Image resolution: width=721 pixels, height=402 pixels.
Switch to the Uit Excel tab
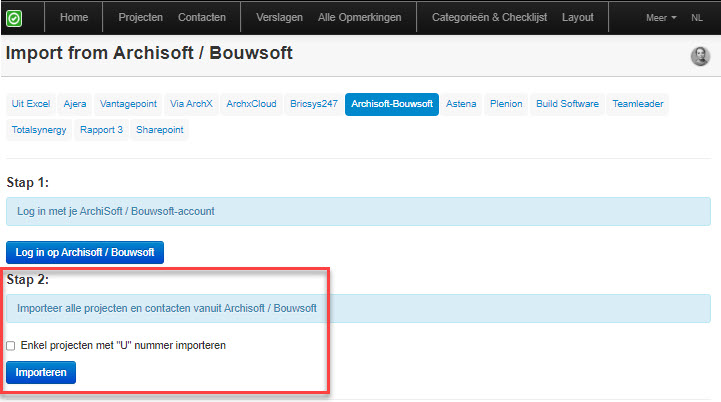click(30, 104)
